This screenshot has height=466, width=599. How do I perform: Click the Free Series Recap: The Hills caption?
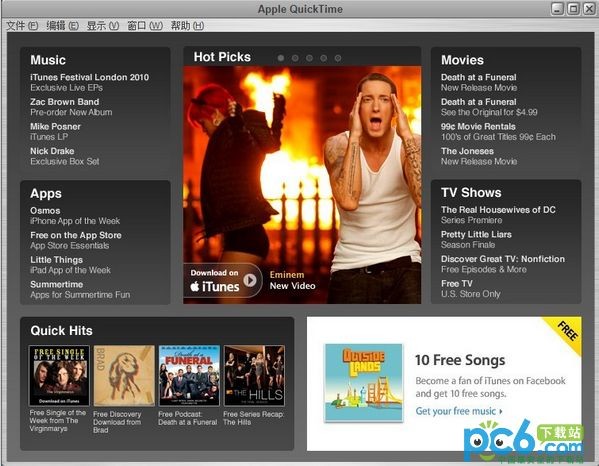253,418
